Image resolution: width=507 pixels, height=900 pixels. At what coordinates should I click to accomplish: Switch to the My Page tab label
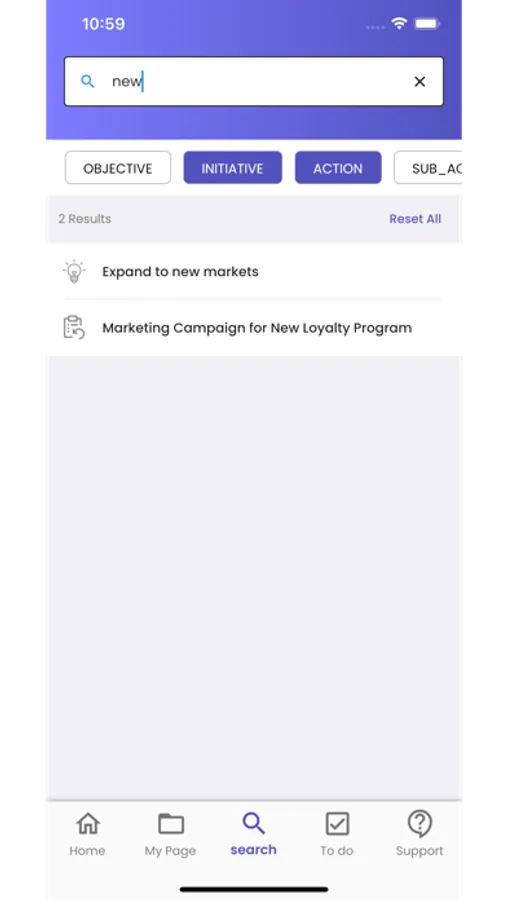(x=171, y=851)
